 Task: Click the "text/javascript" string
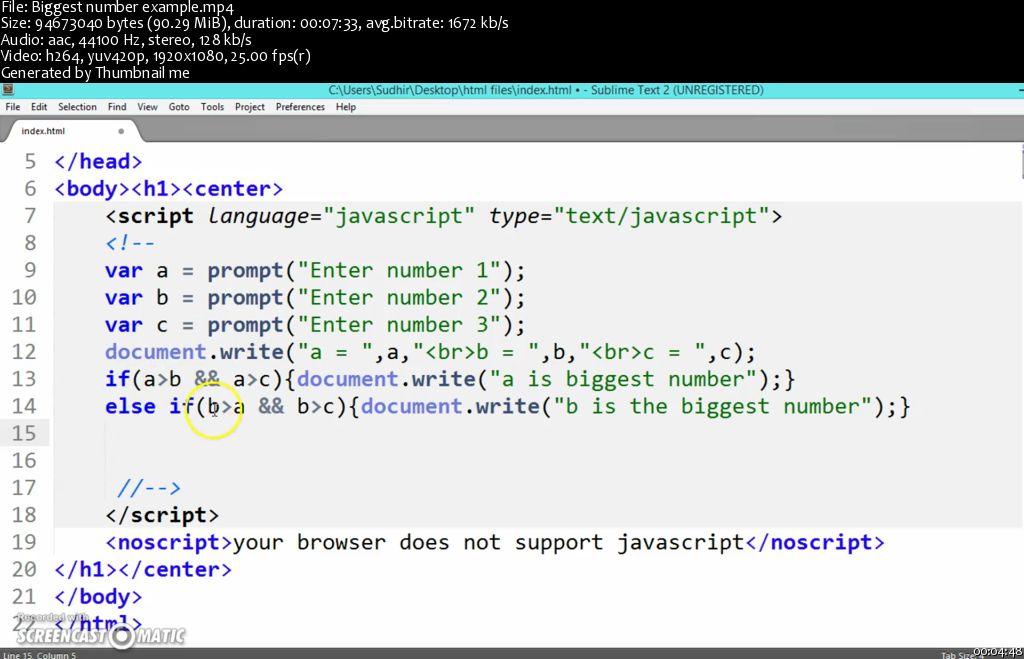pyautogui.click(x=662, y=216)
